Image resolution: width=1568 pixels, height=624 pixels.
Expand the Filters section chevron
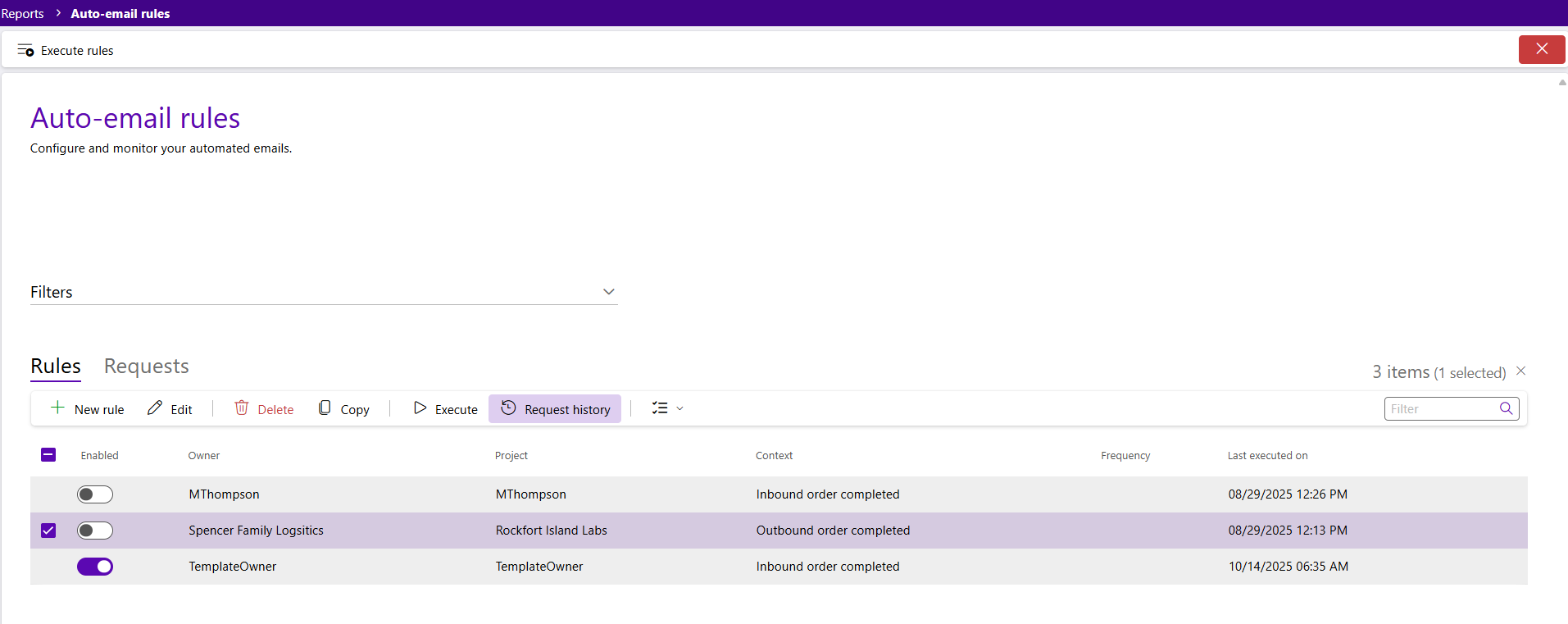click(608, 292)
